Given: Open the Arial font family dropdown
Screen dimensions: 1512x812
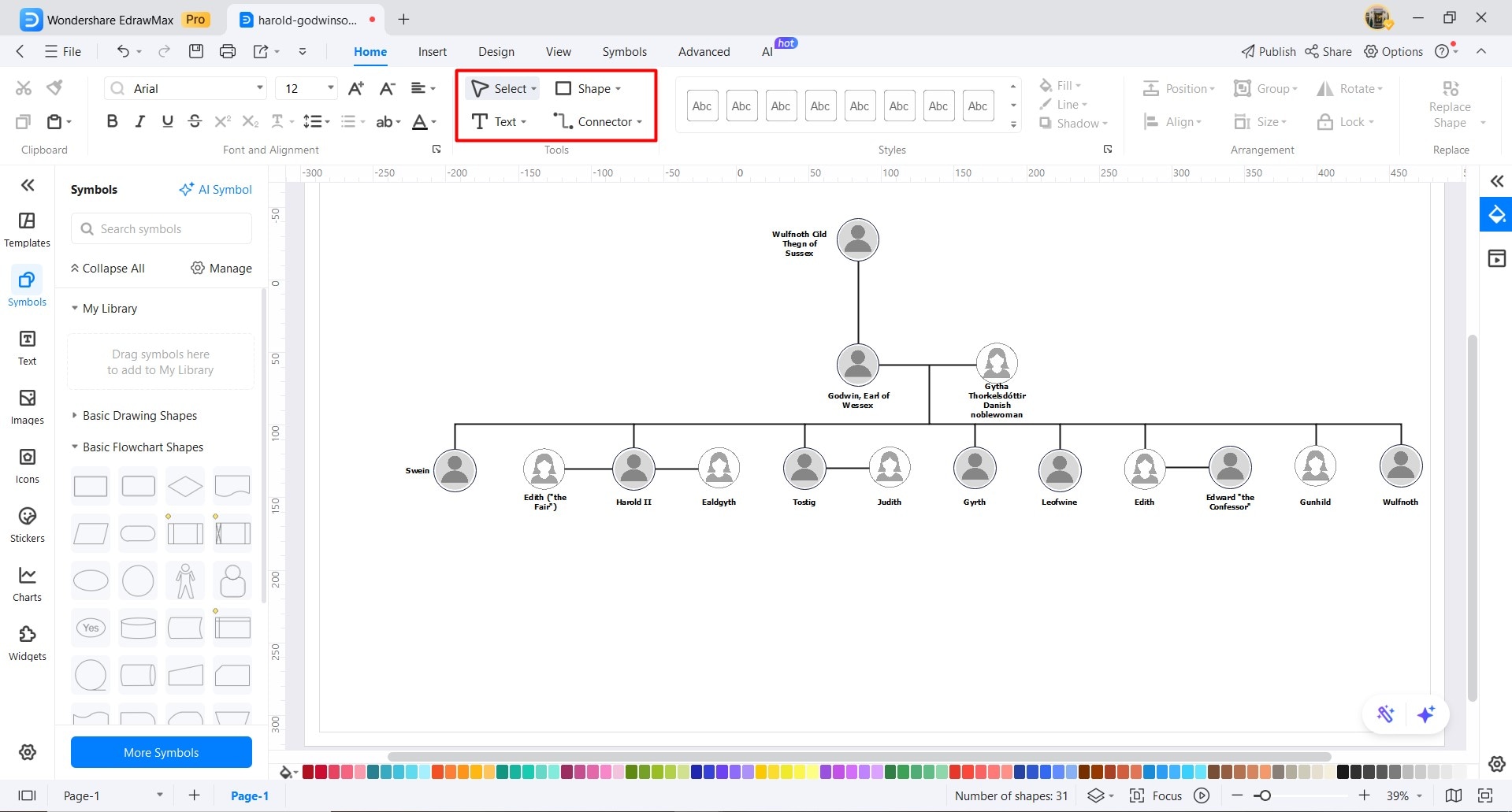Looking at the screenshot, I should click(x=186, y=88).
